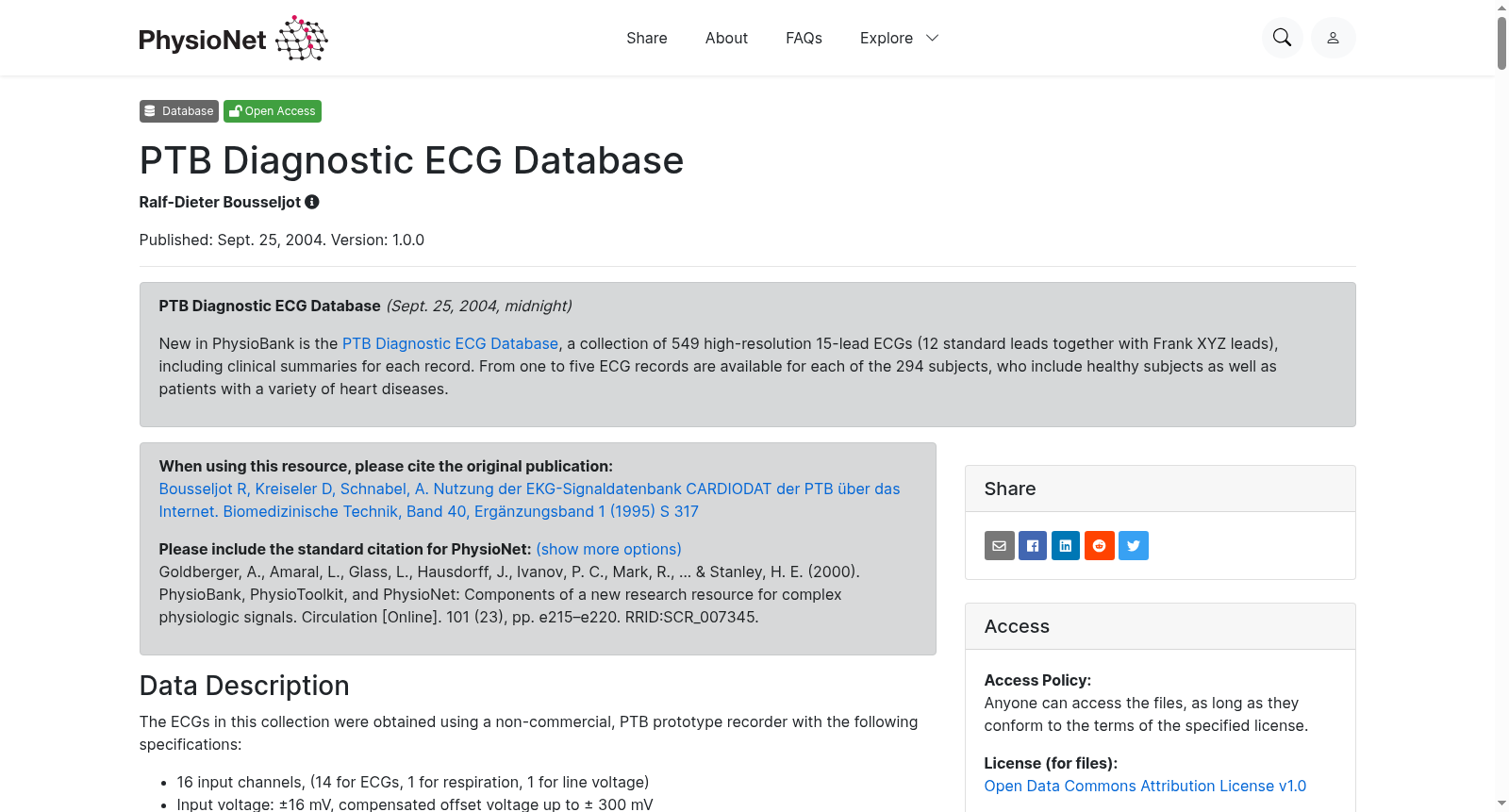Open the Share navigation item

pyautogui.click(x=647, y=38)
